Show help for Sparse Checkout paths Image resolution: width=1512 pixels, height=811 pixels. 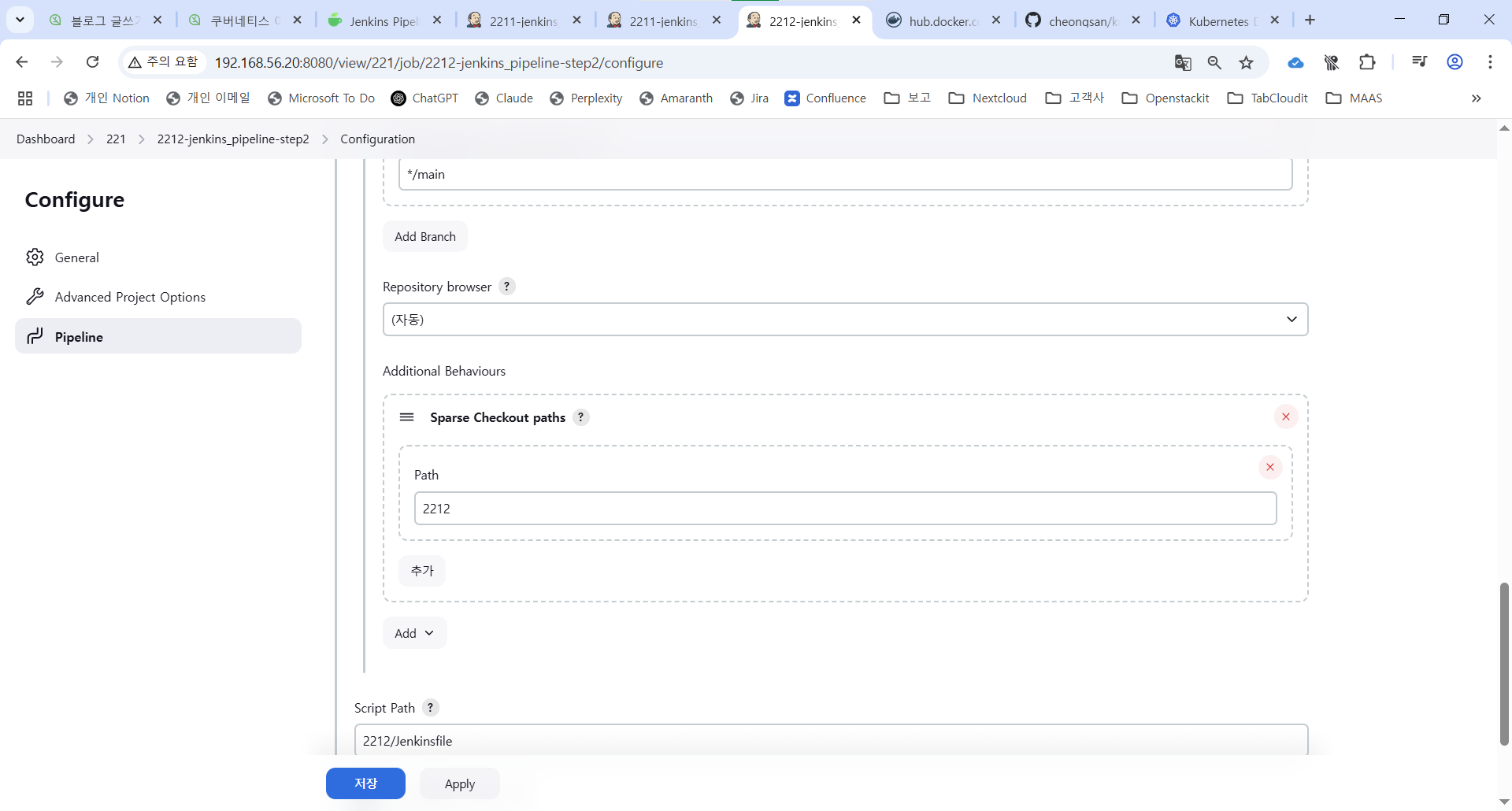(581, 417)
